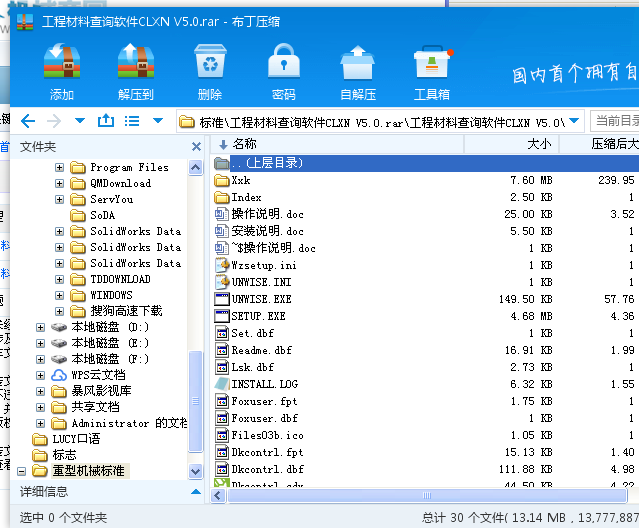Select 本地磁盘 (F:) drive
The width and height of the screenshot is (639, 528).
[x=100, y=359]
